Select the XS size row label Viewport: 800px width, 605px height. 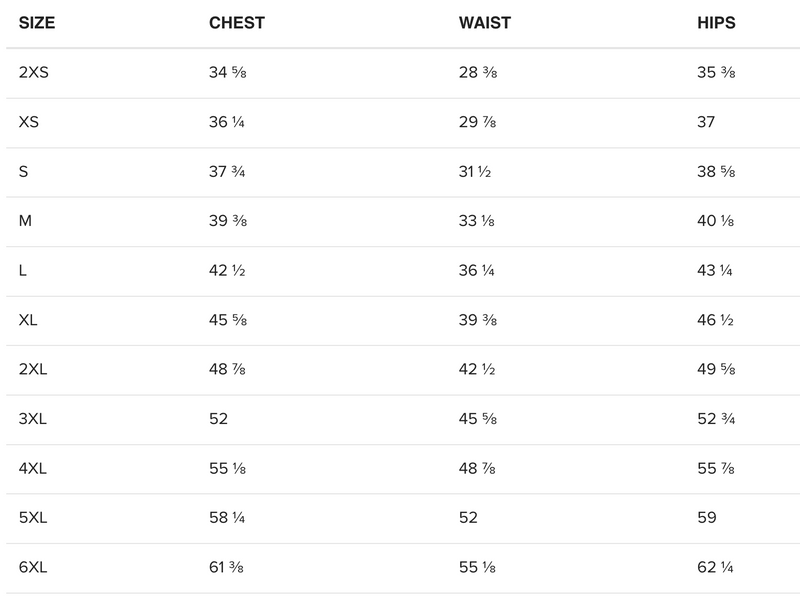pos(29,122)
